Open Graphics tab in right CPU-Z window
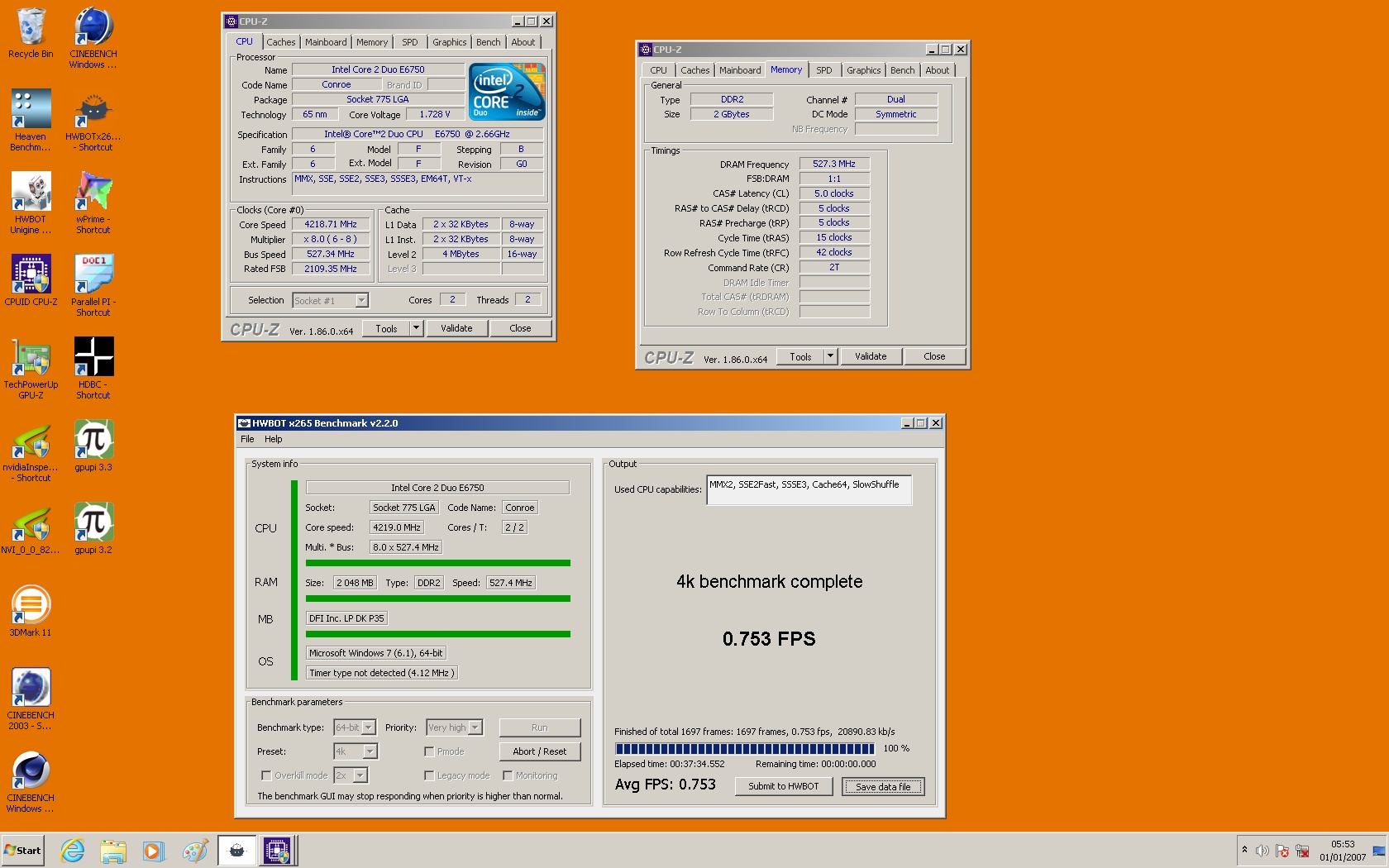The image size is (1389, 868). click(863, 70)
